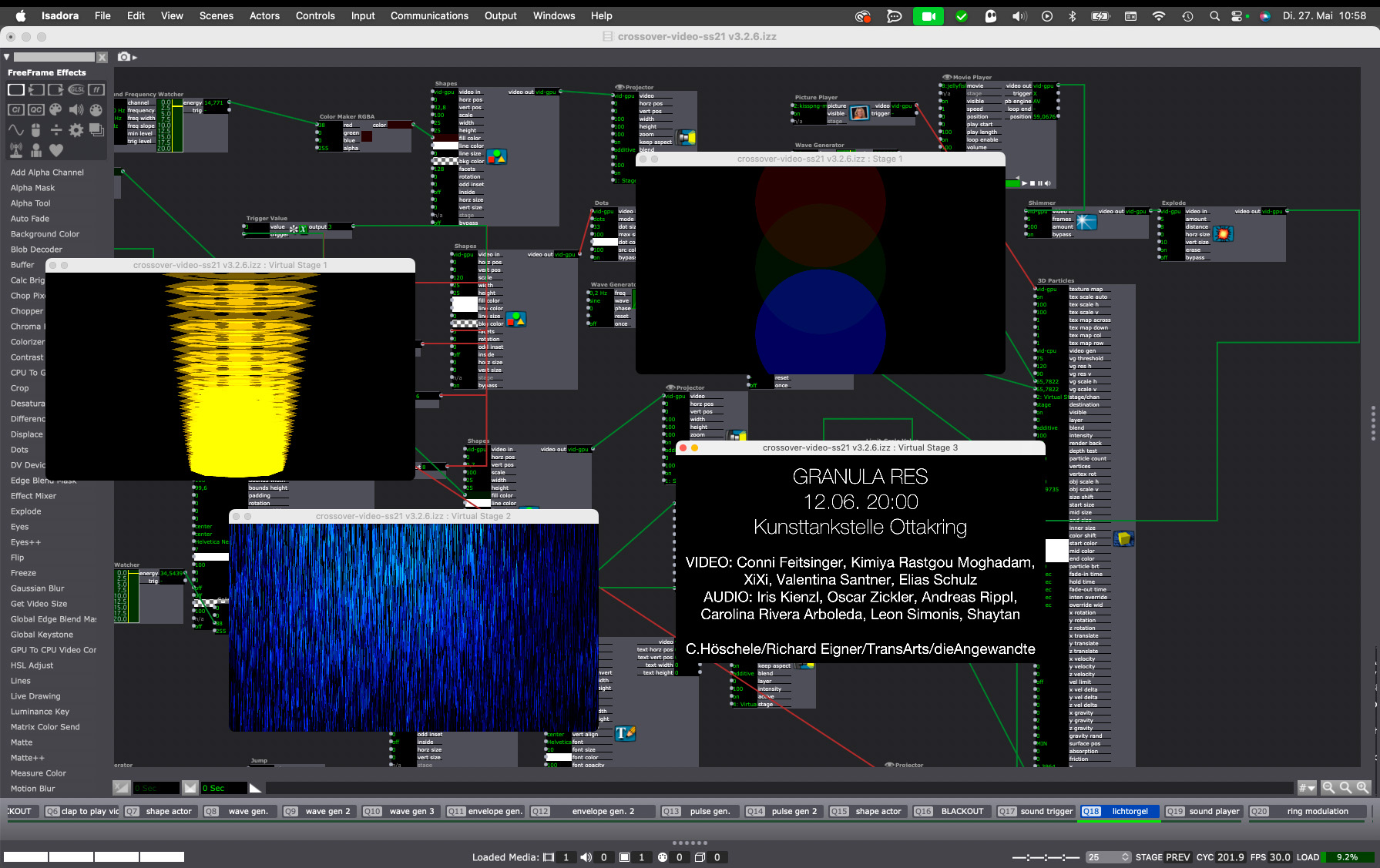Image resolution: width=1380 pixels, height=868 pixels.
Task: Select the Quartz Composer (QC) filter icon
Action: (35, 110)
